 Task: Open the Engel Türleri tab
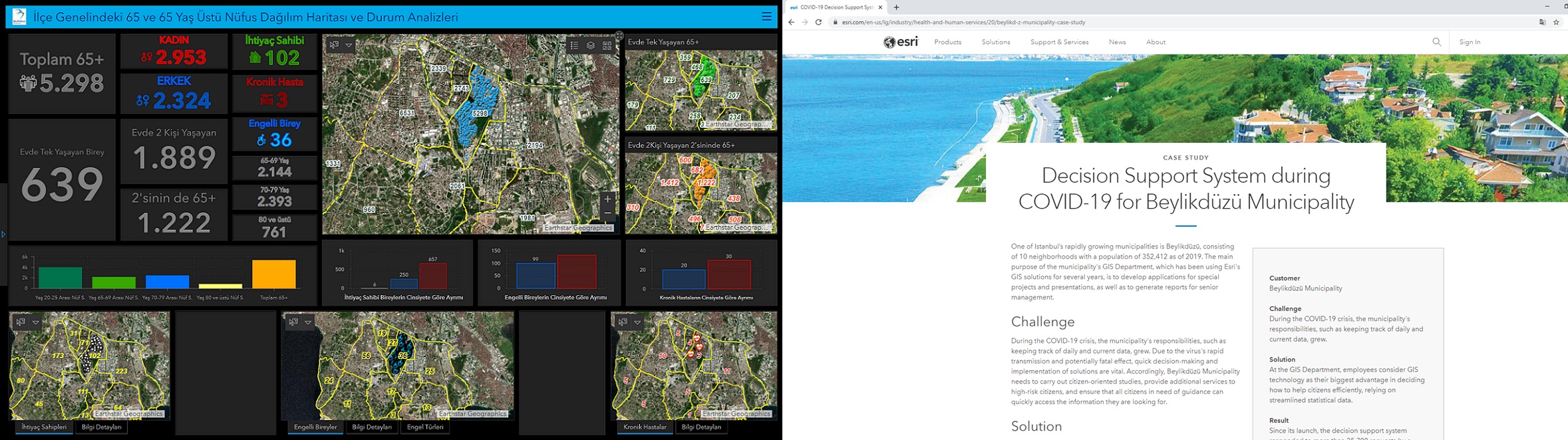point(425,427)
